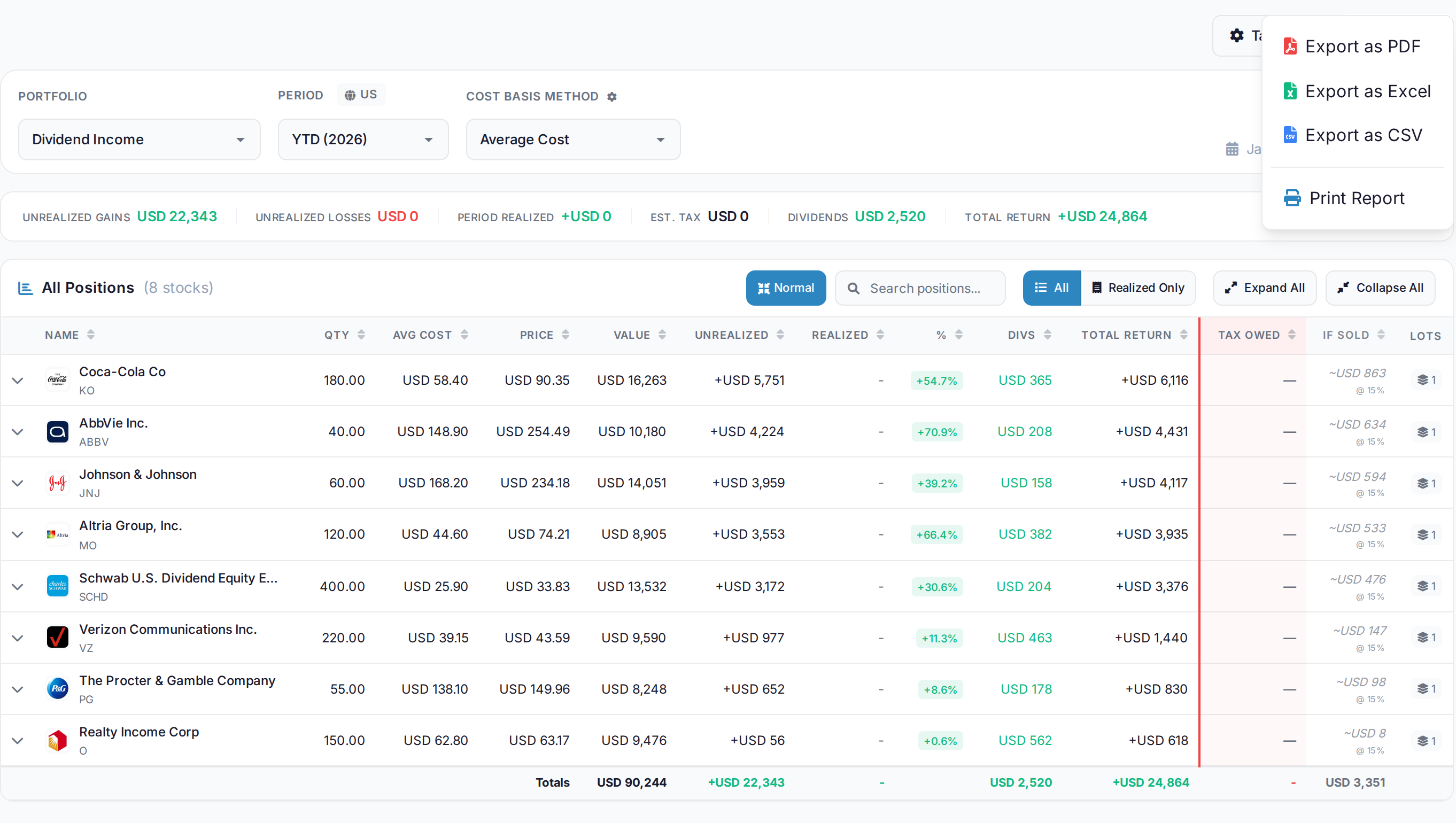
Task: Click the Dividends USD 2,520 summary value
Action: (x=890, y=216)
